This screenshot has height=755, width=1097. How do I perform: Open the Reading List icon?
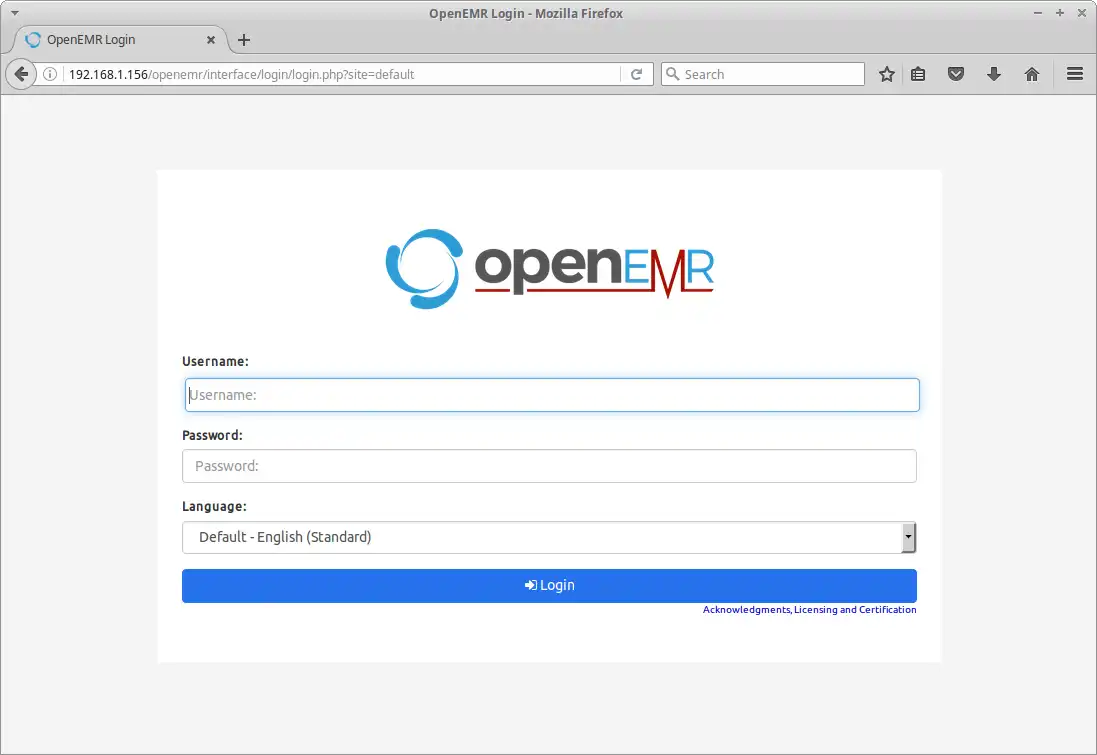pyautogui.click(x=918, y=73)
